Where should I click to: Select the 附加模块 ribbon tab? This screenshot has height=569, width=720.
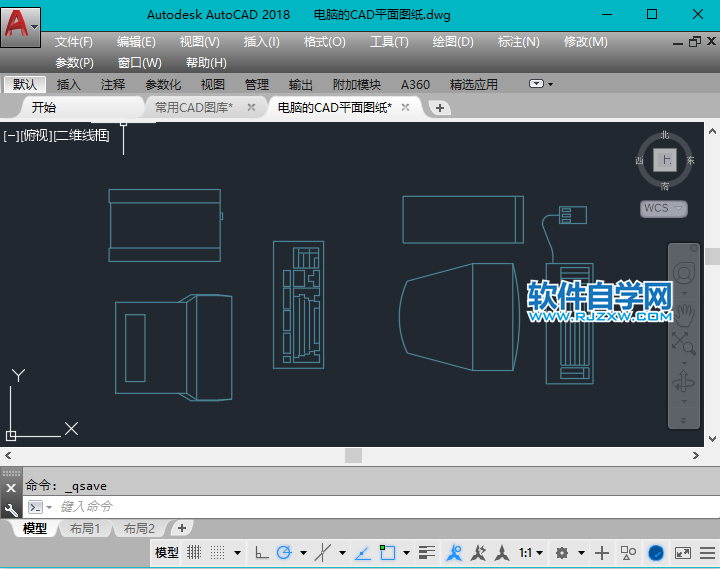[357, 85]
